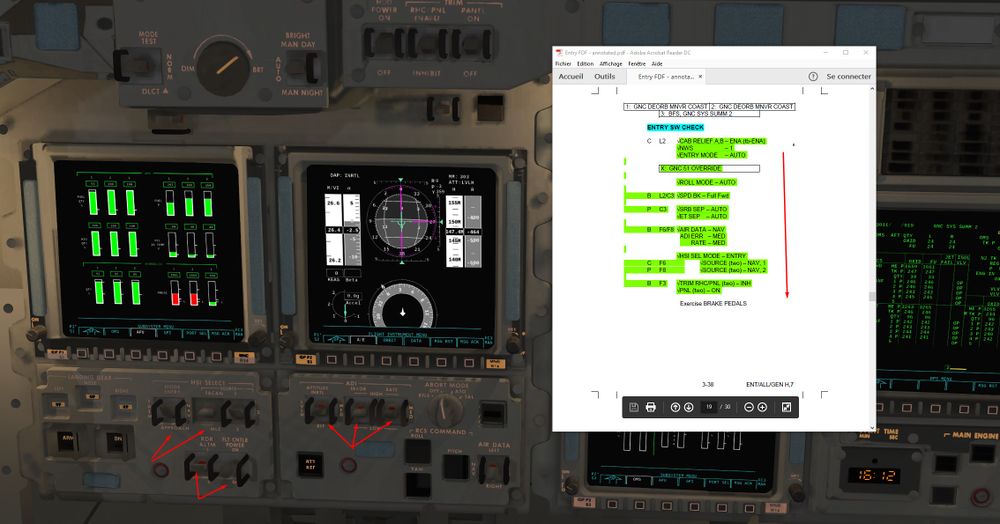Screen dimensions: 1000x524
Task: Toggle the TRIM RHC/PNL ENABLE/INHIBIT switch
Action: [426, 43]
